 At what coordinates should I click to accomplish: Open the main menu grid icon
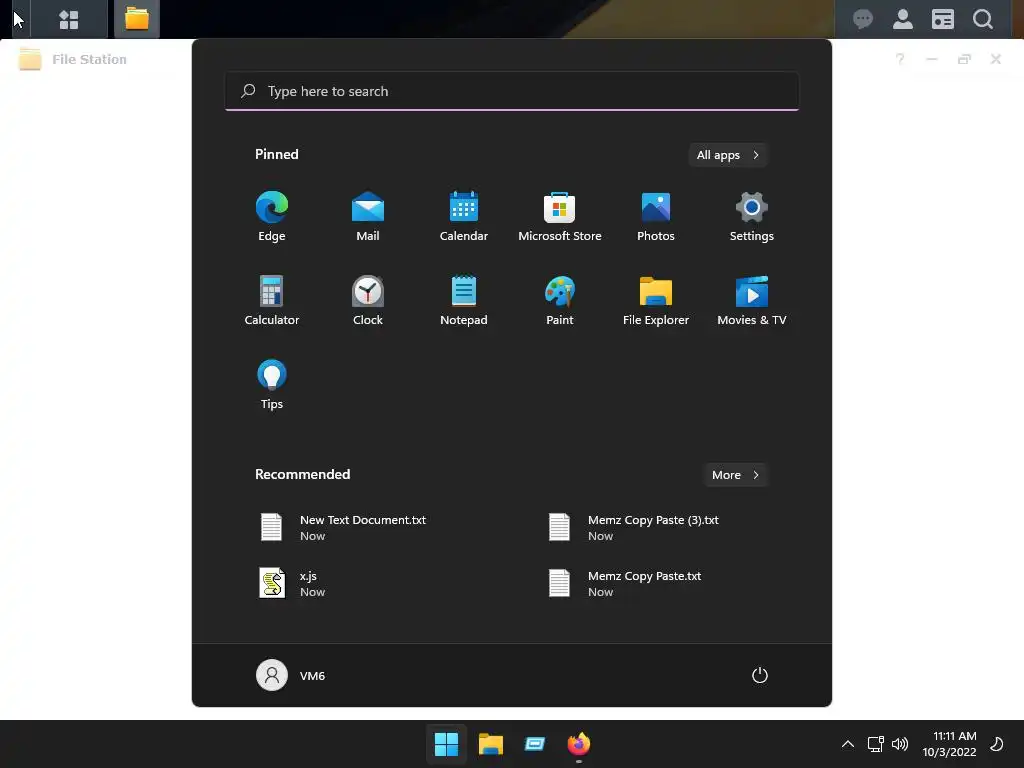tap(69, 20)
